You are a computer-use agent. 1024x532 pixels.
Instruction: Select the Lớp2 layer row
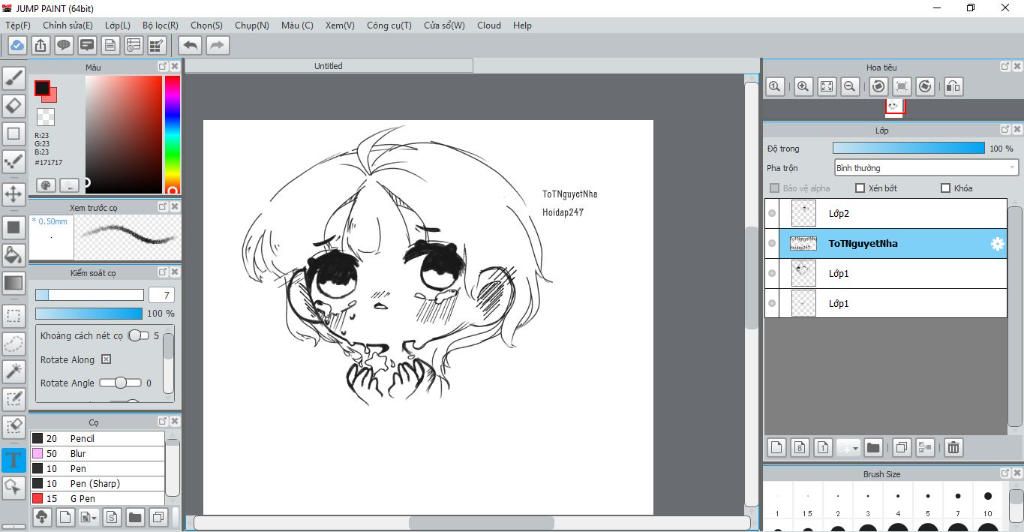click(x=886, y=213)
